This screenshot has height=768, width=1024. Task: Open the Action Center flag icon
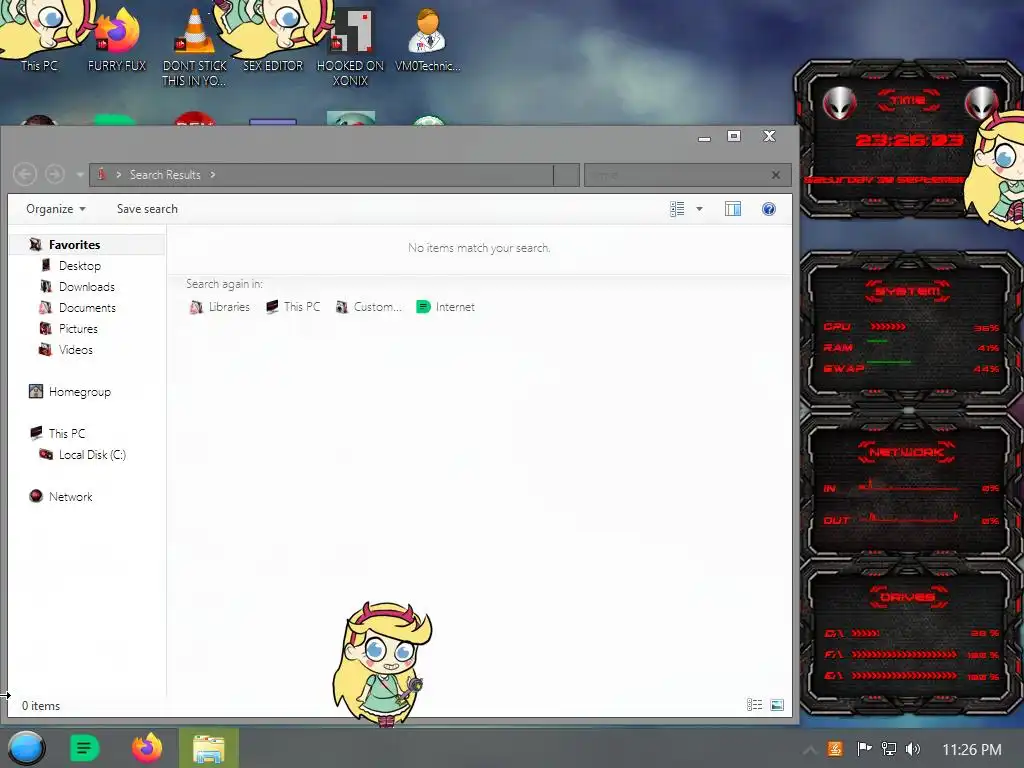864,749
